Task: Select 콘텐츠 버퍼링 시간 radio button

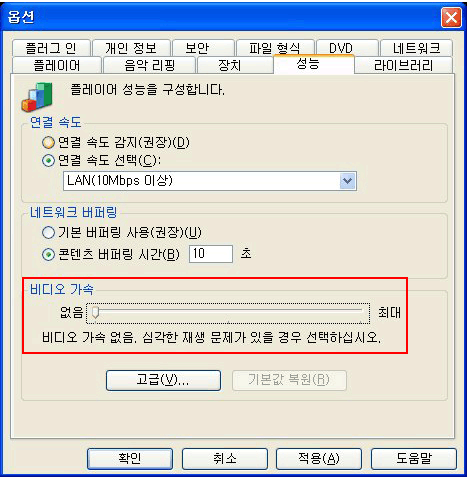Action: point(48,255)
